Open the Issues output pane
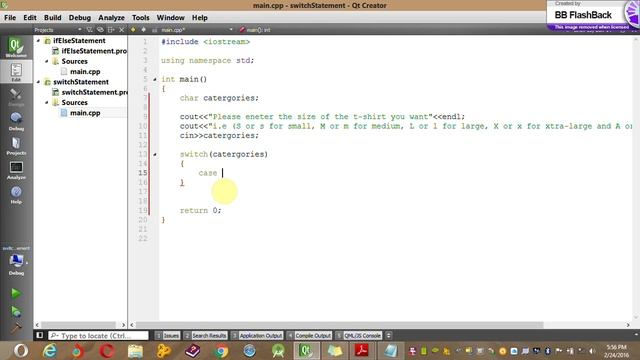 (167, 336)
